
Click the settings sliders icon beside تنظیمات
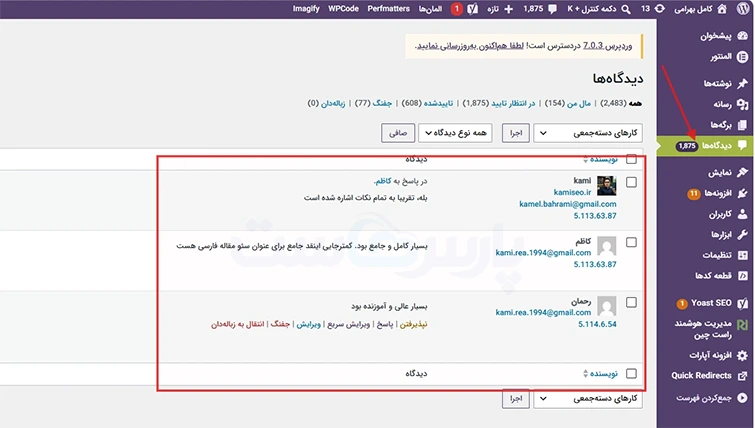[742, 255]
